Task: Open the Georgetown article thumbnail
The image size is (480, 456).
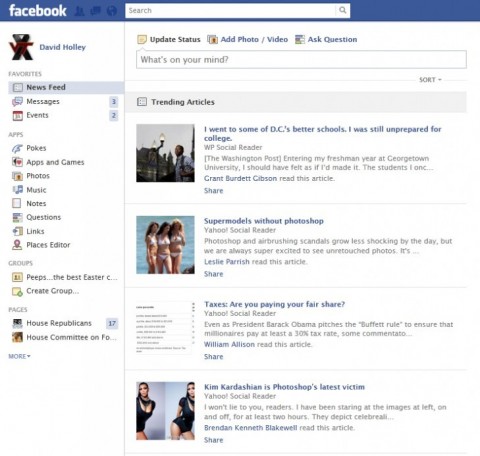Action: click(165, 153)
